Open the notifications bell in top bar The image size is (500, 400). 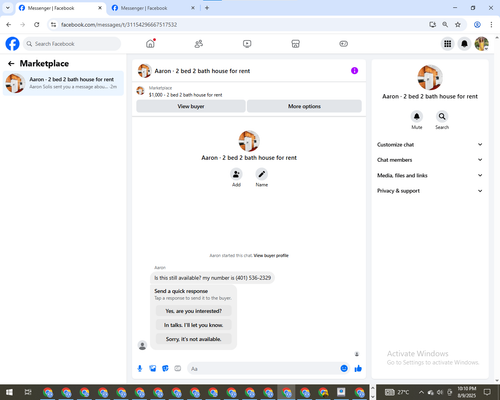(x=464, y=44)
